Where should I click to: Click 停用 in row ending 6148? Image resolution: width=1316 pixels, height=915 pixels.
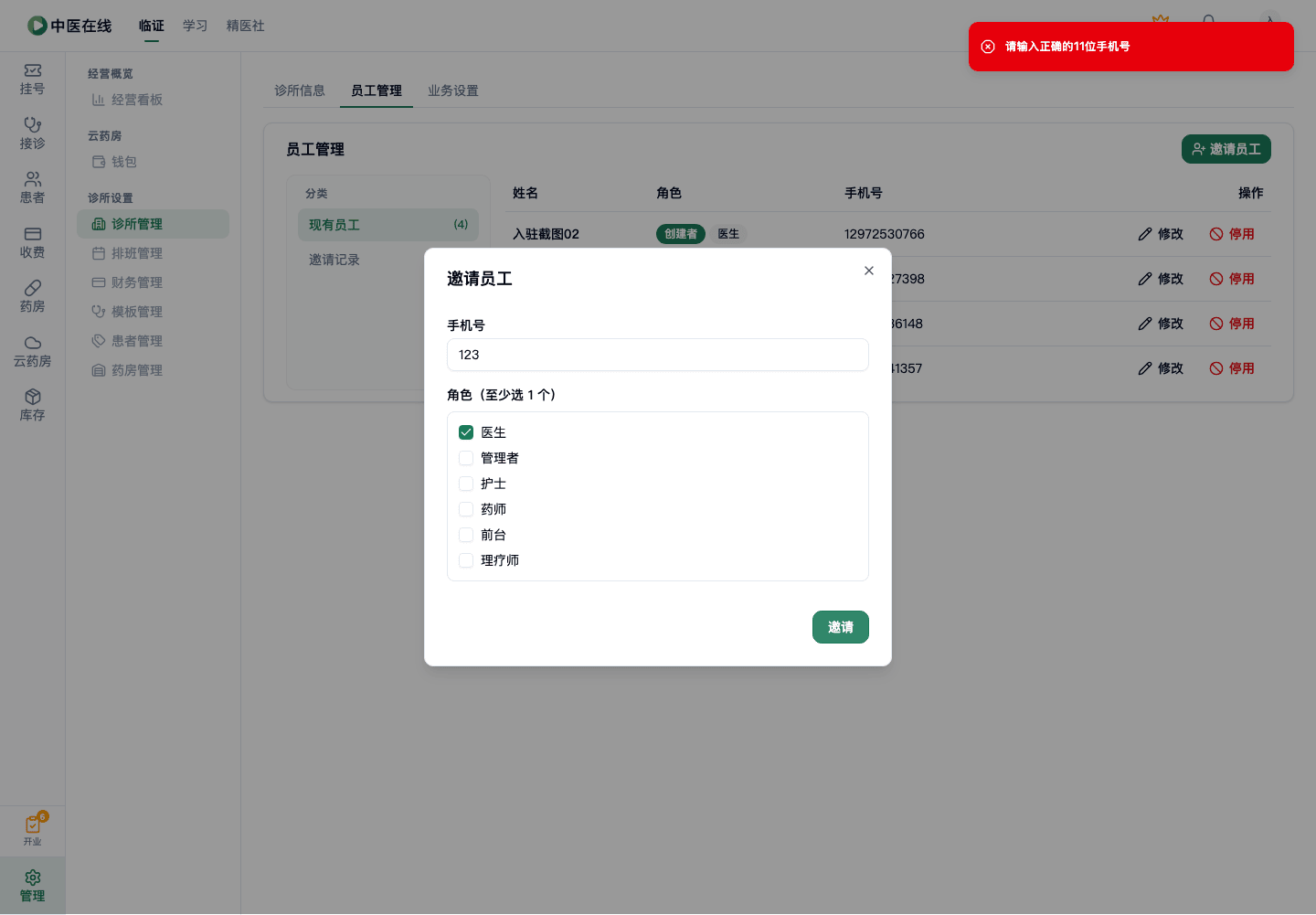[1232, 324]
